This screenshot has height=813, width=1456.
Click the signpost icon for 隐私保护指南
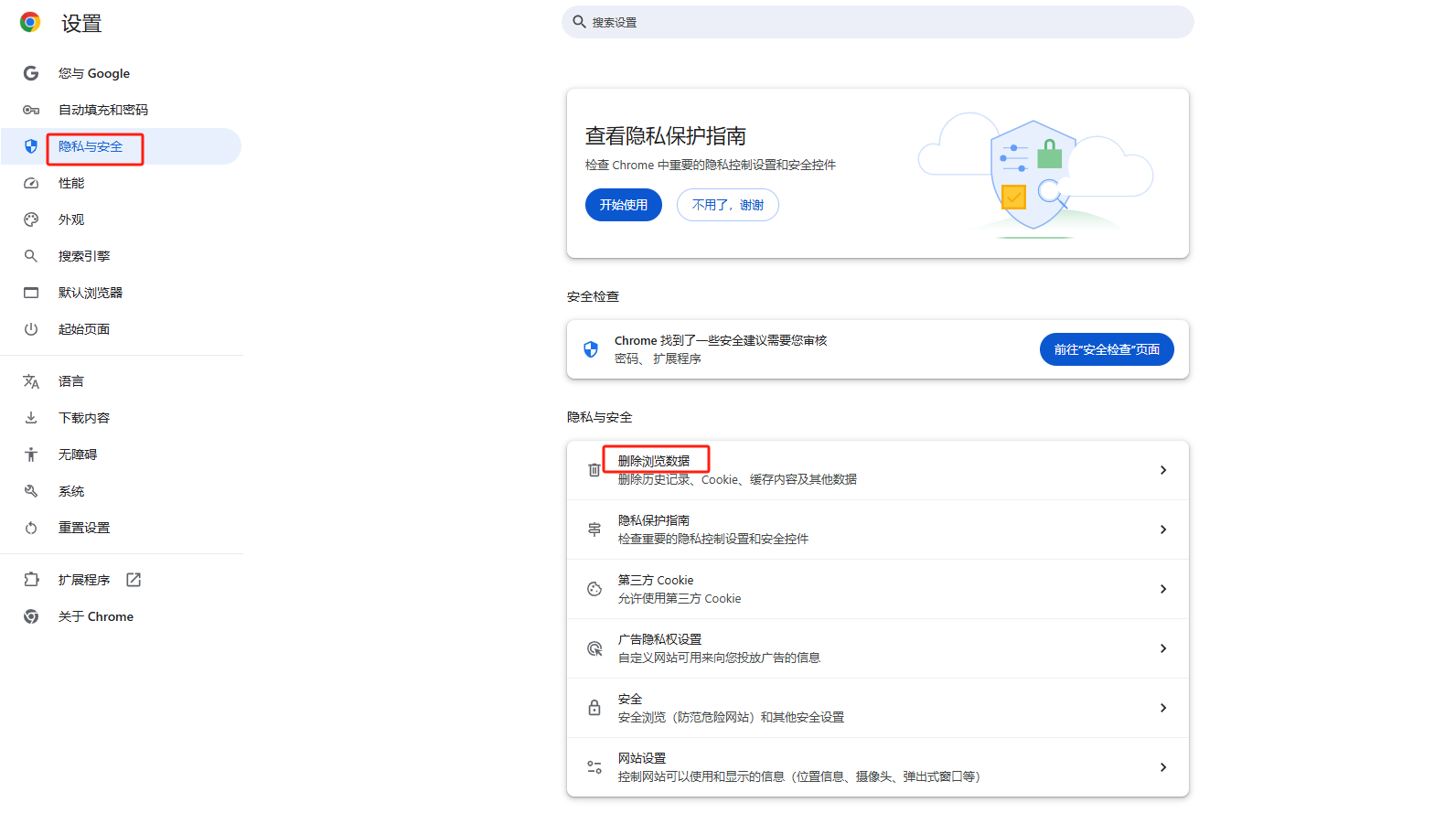click(x=594, y=530)
